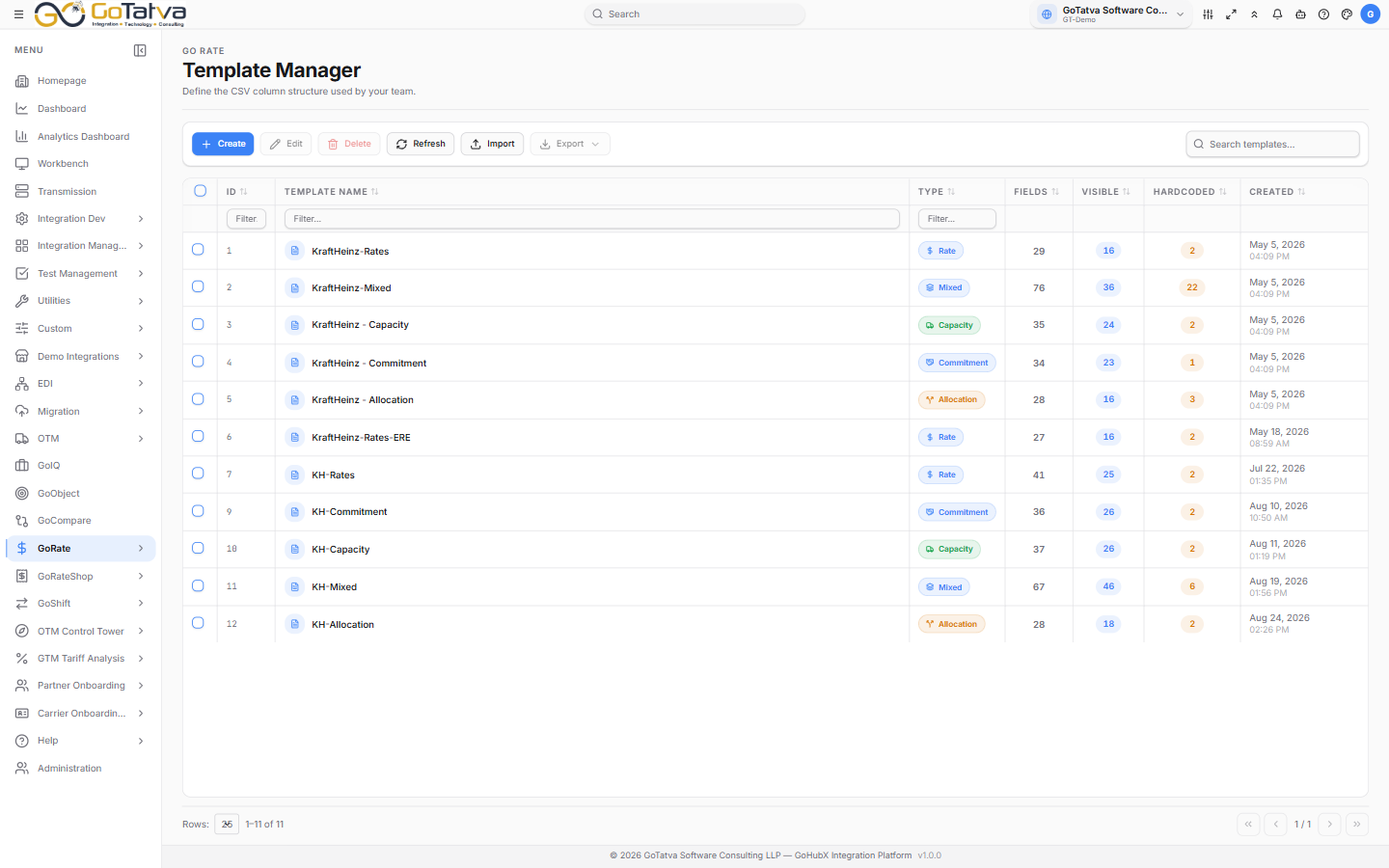Open the help question mark icon in header

1323,14
